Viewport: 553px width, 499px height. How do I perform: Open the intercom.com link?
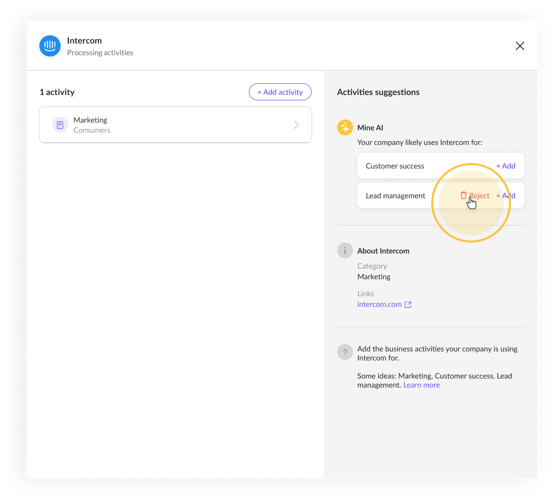coord(379,304)
